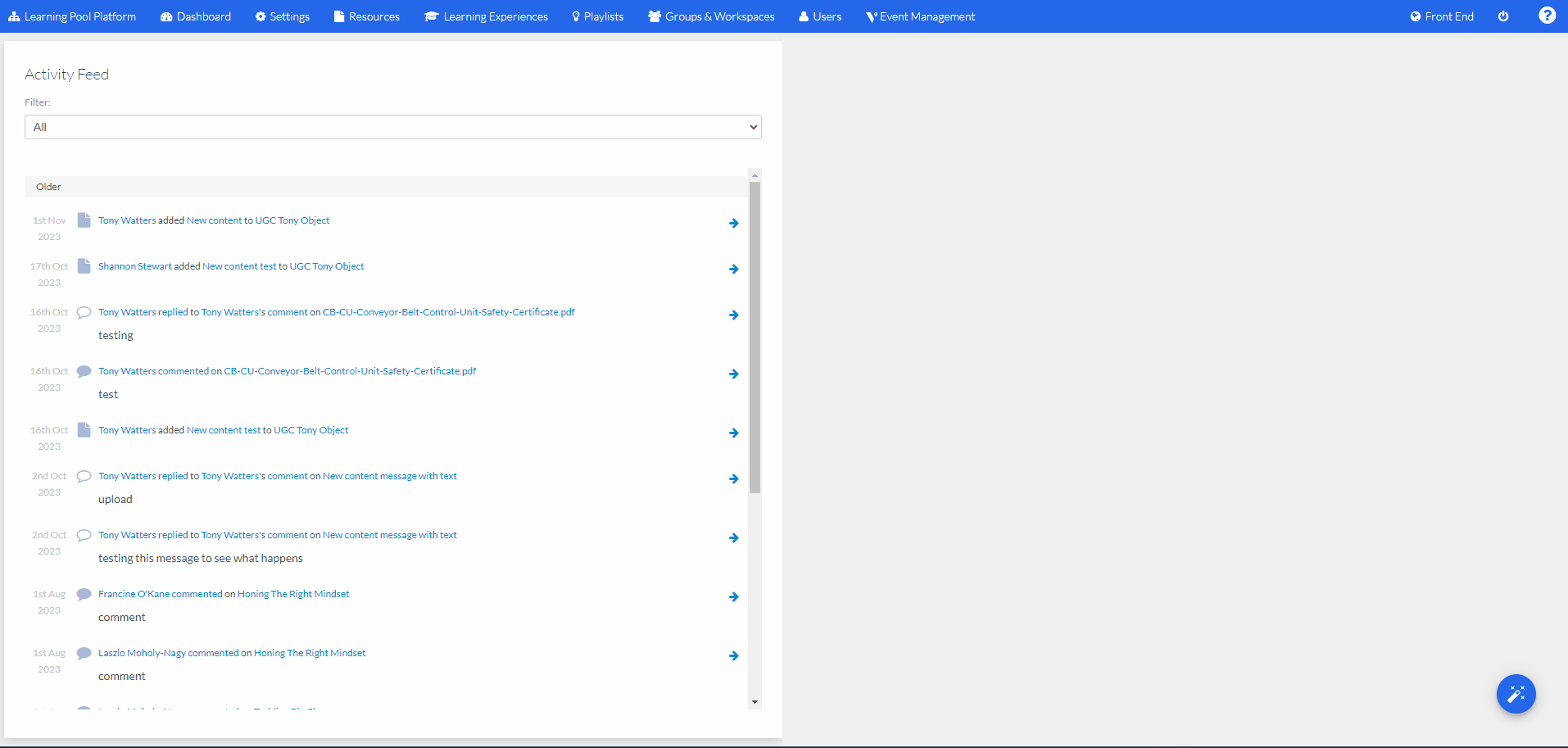The height and width of the screenshot is (748, 1568).
Task: Click the document icon next to Tony Watters' 1st Nov entry
Action: 84,220
